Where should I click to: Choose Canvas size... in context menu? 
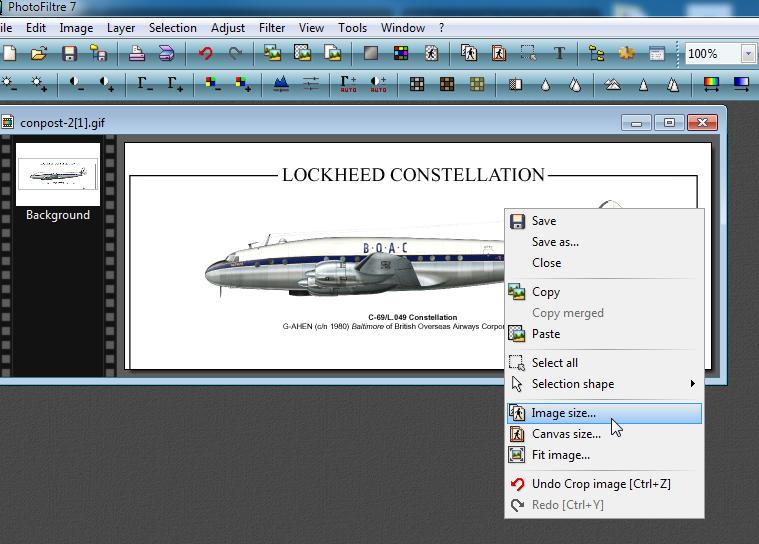[604, 434]
